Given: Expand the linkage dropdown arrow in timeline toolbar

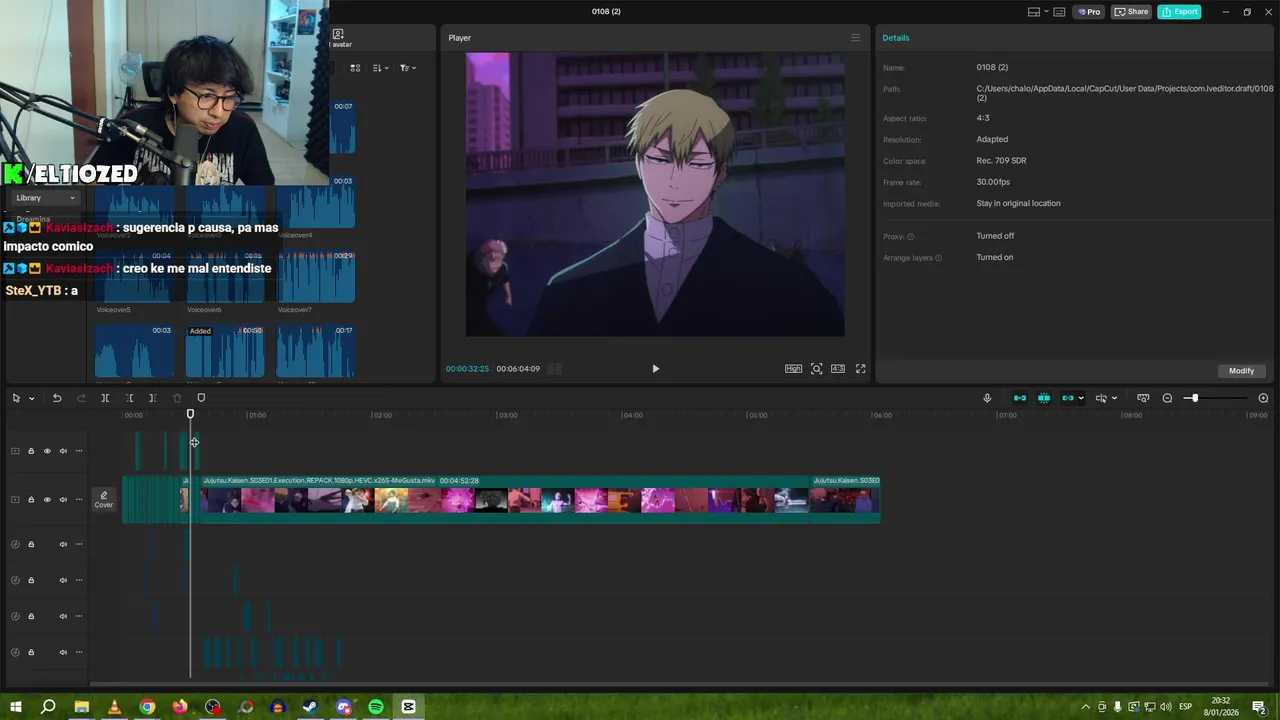Looking at the screenshot, I should click(1080, 398).
